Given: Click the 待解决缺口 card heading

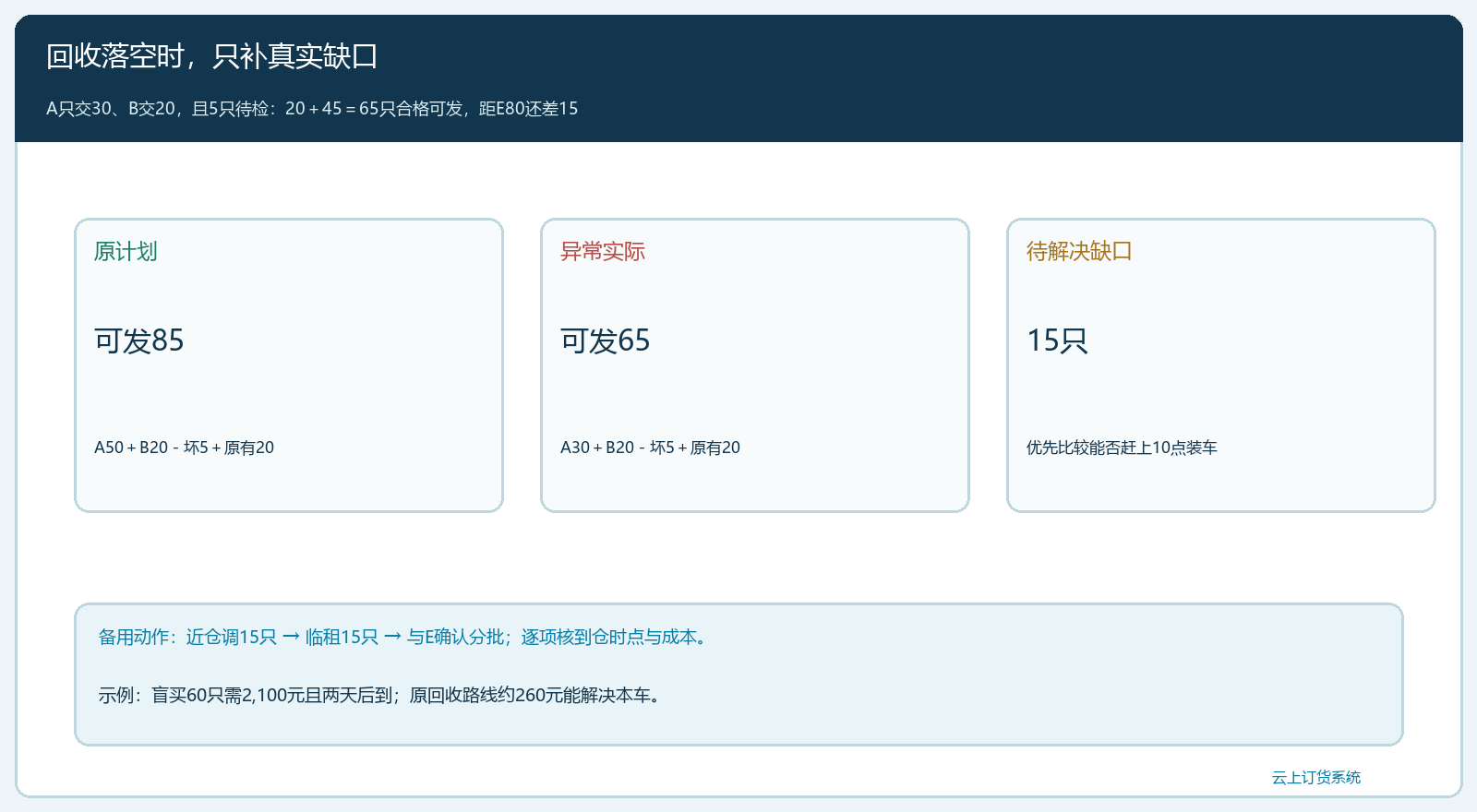Looking at the screenshot, I should point(1079,251).
